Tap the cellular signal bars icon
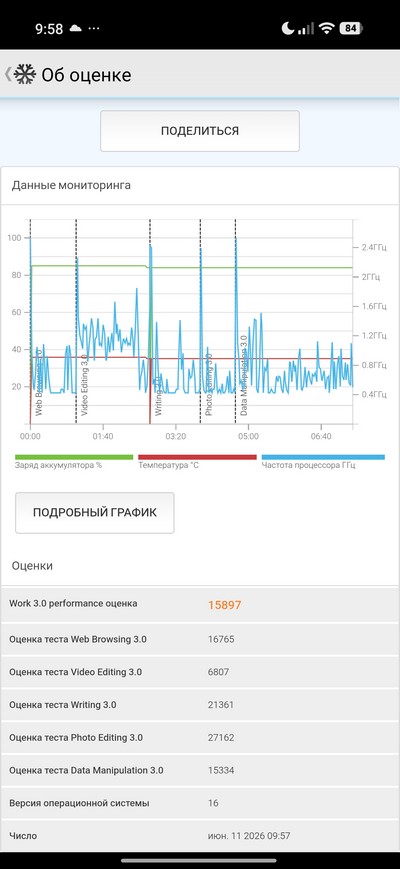Screen dimensions: 400x869 coord(306,28)
